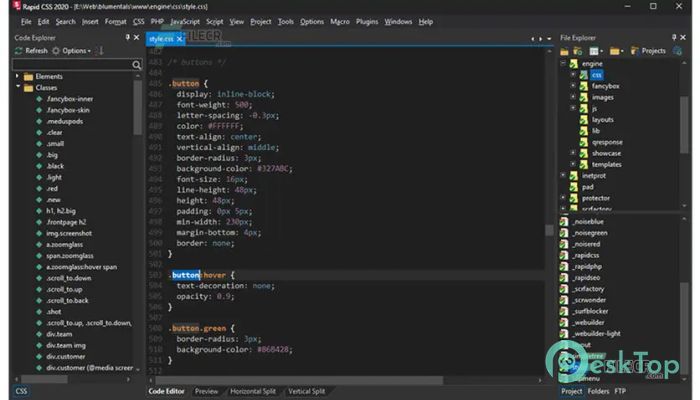The height and width of the screenshot is (400, 700).
Task: Open the folder dropdown in File Explorer toolbar
Action: (617, 51)
